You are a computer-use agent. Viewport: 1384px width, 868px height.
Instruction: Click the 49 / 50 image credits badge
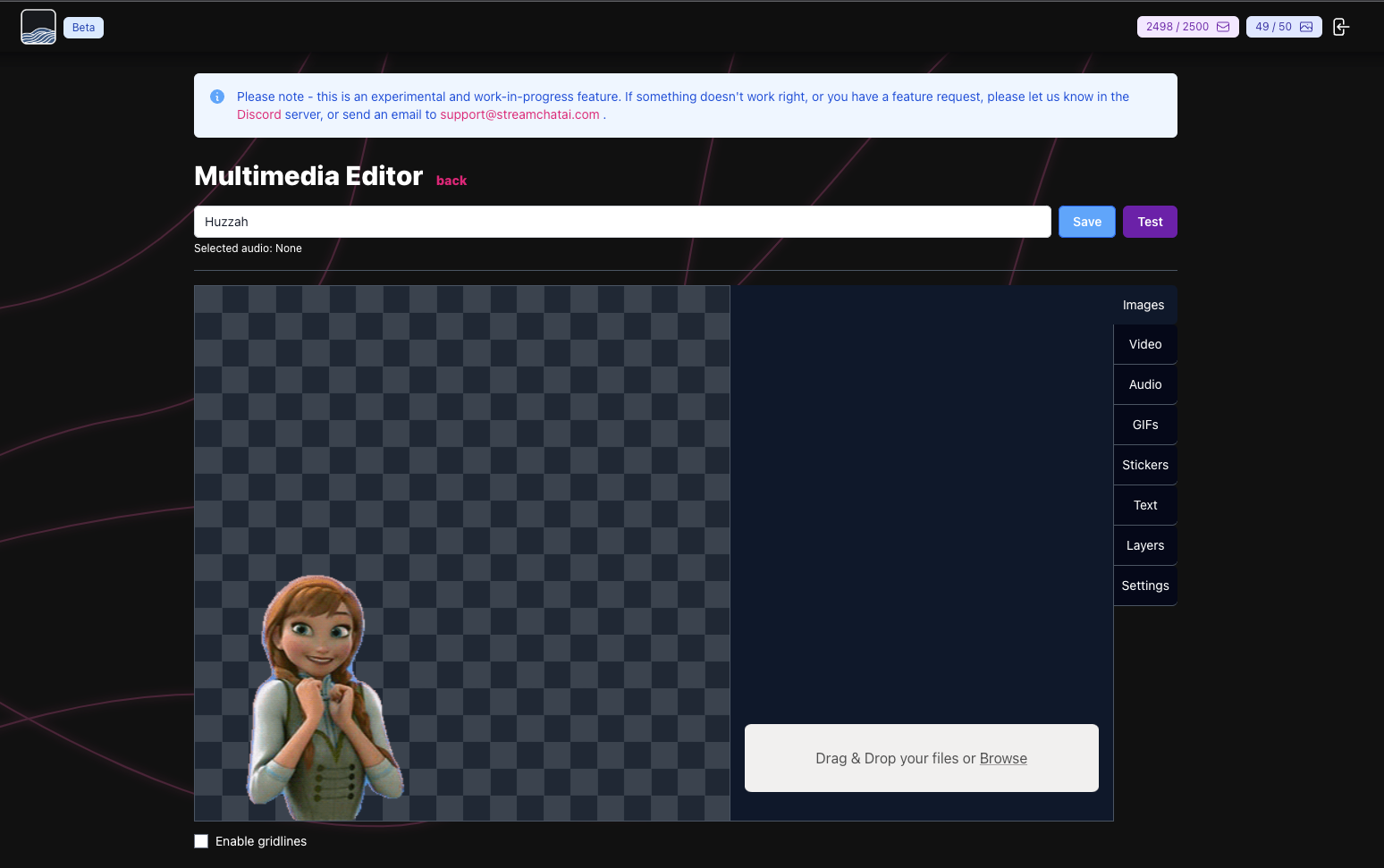[x=1283, y=27]
